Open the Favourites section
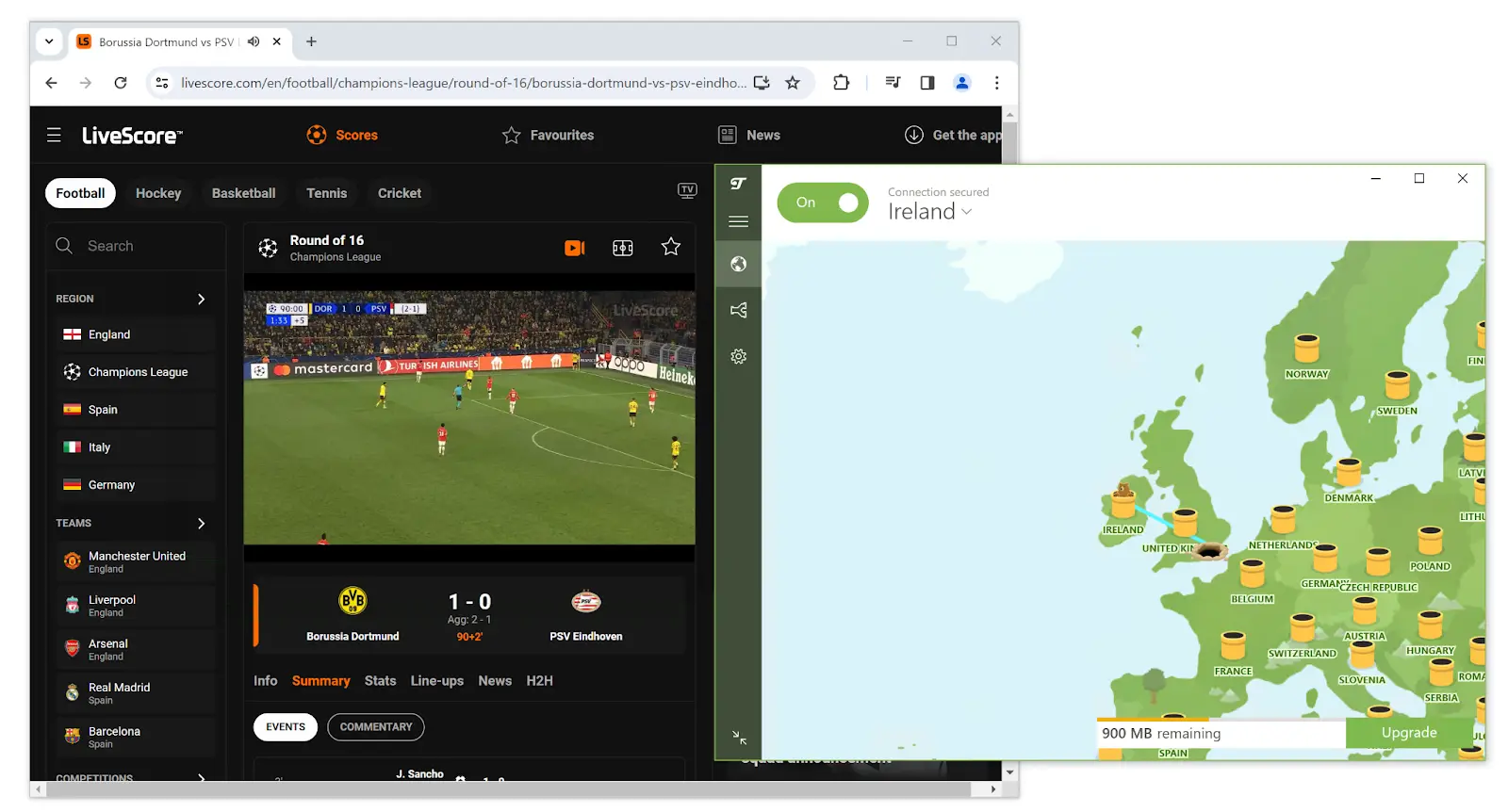Screen dimensions: 1508x812 (548, 135)
